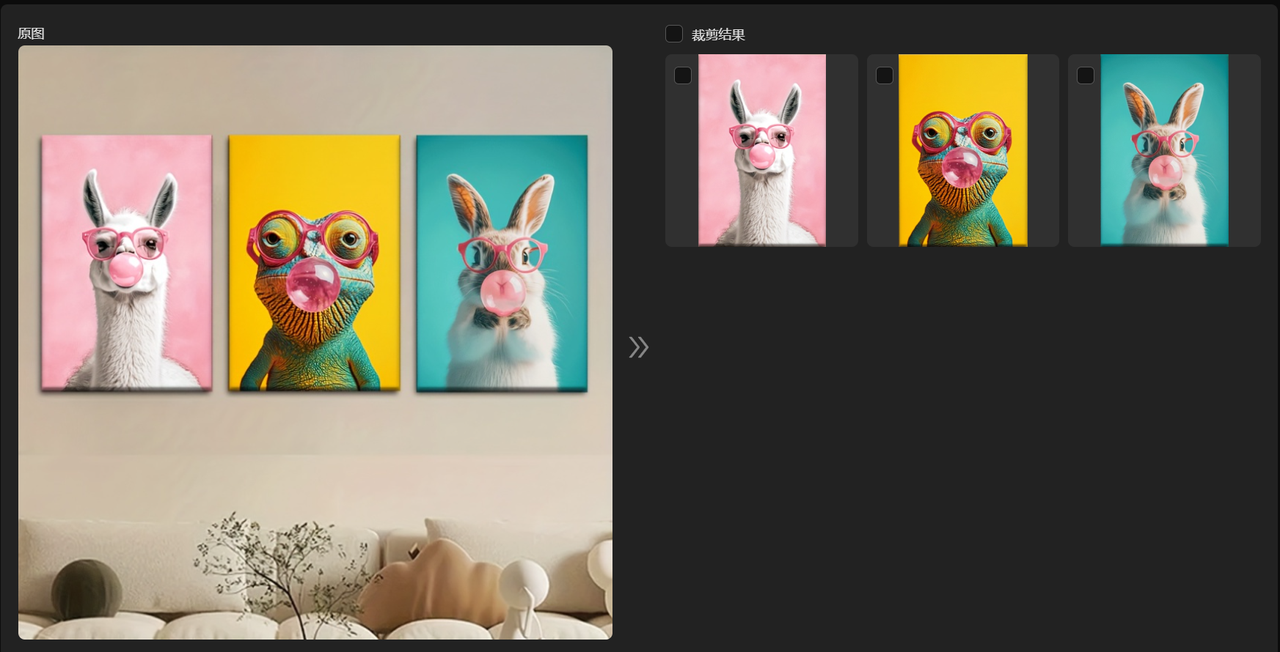Click the pink llama painting in original image

tap(126, 262)
